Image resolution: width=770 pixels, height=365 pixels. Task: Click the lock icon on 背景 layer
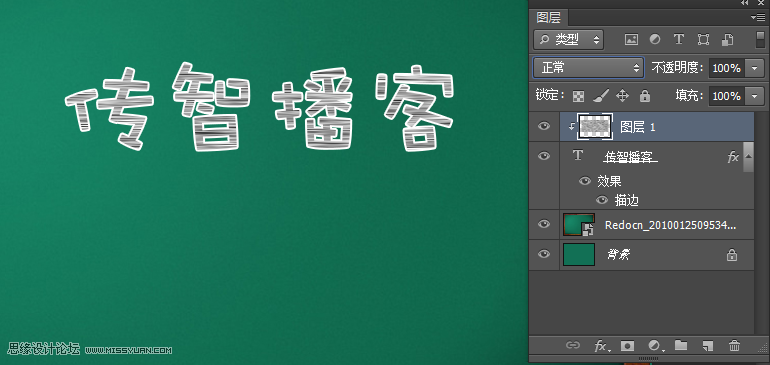click(x=732, y=255)
